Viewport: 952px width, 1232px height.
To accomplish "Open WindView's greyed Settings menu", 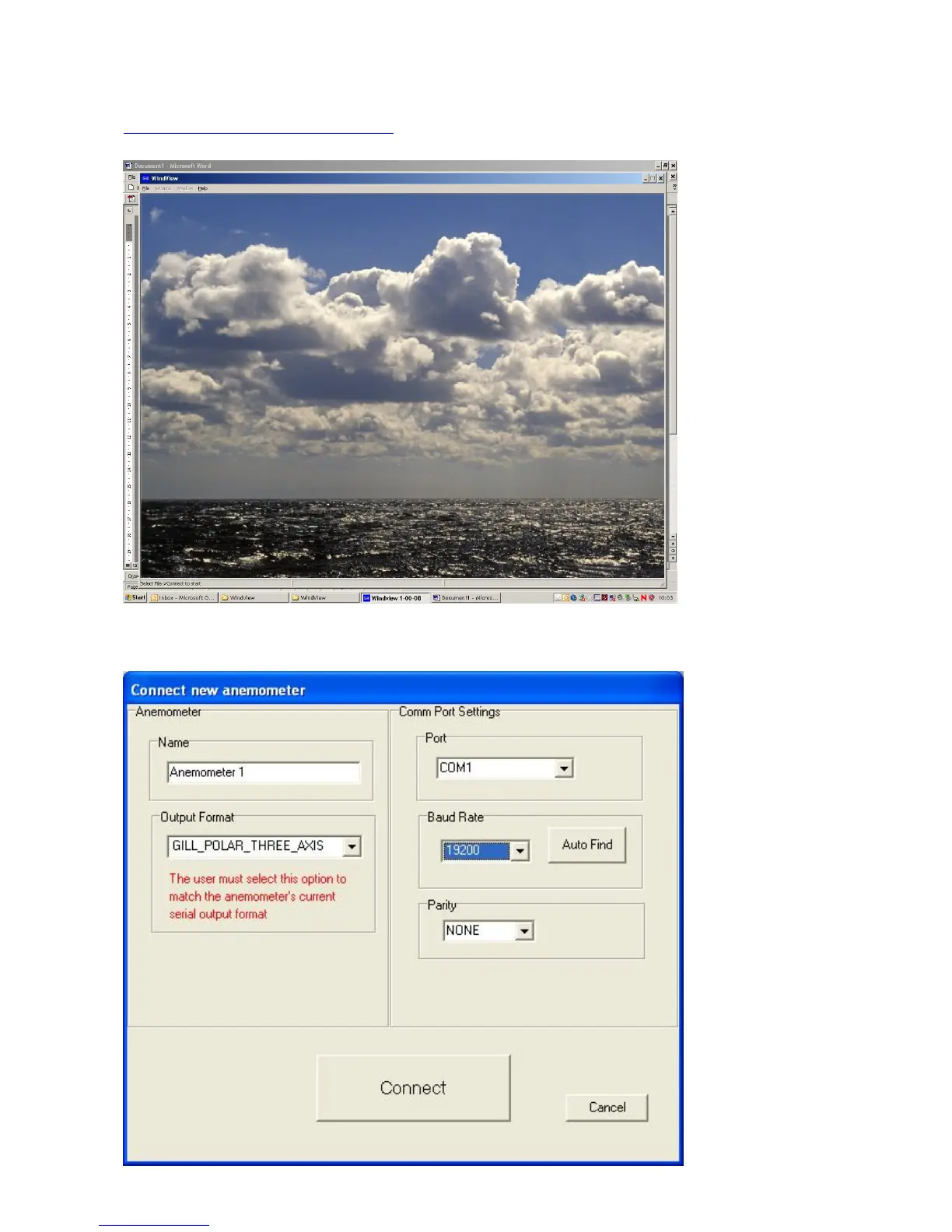I will [163, 188].
